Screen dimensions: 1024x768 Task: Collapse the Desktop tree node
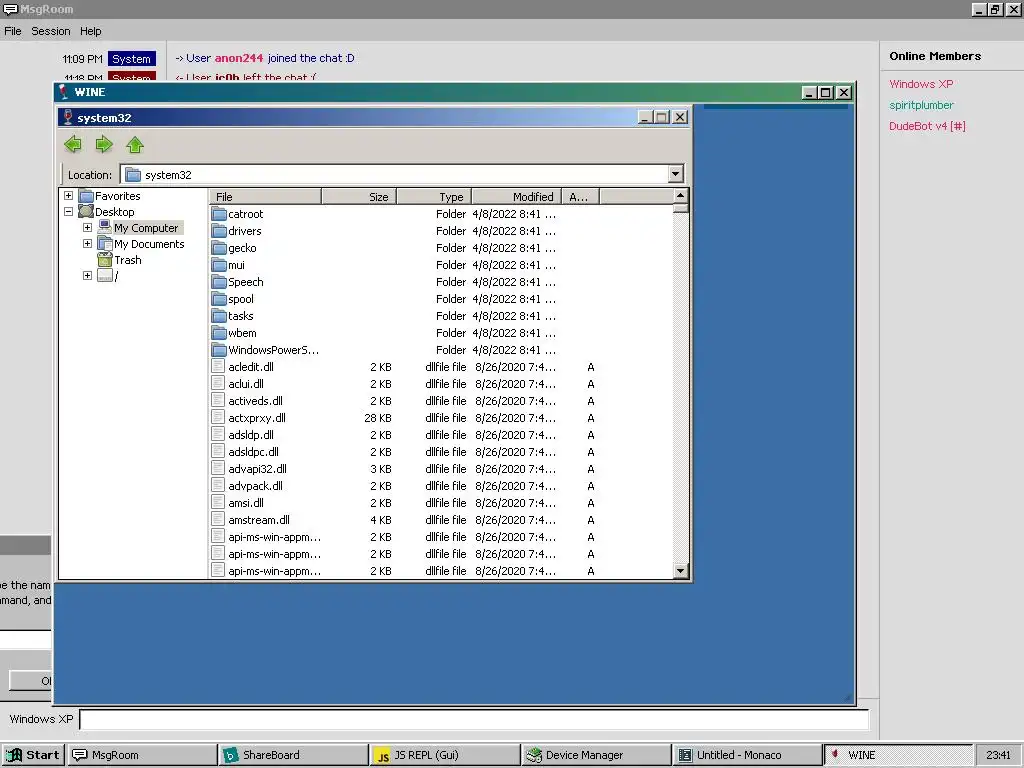point(69,212)
